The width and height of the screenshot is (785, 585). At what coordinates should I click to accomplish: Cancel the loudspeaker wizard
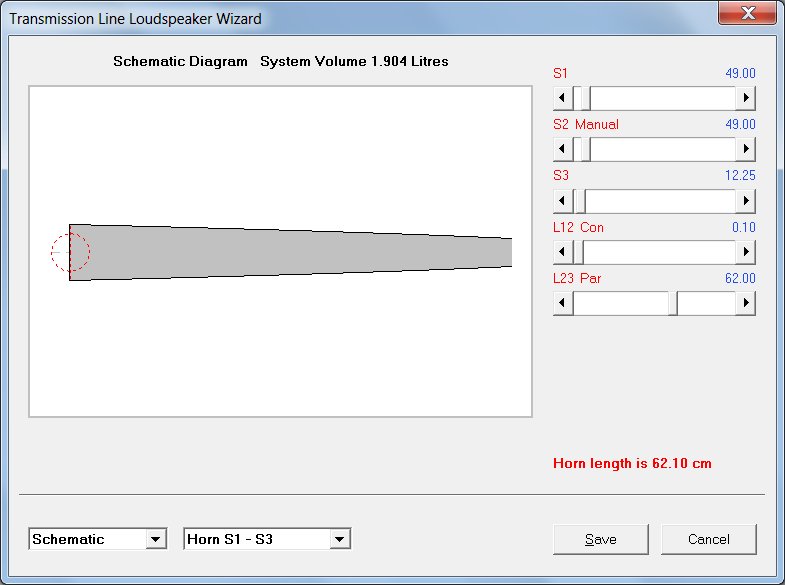(x=709, y=539)
